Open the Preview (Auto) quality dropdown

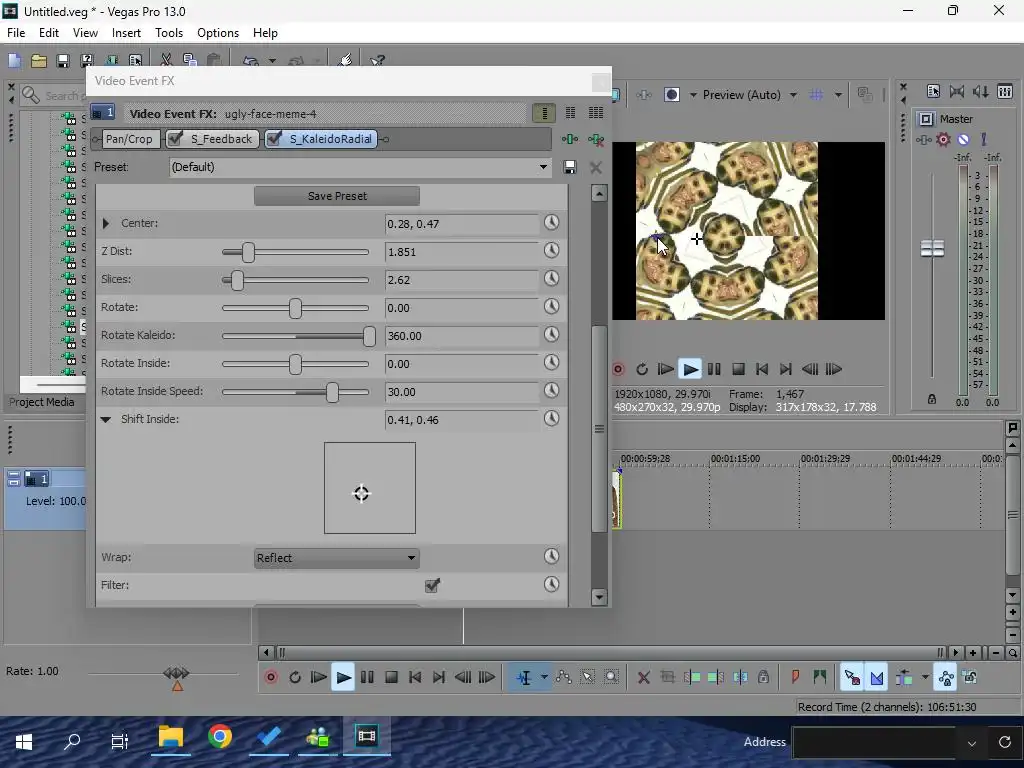793,95
